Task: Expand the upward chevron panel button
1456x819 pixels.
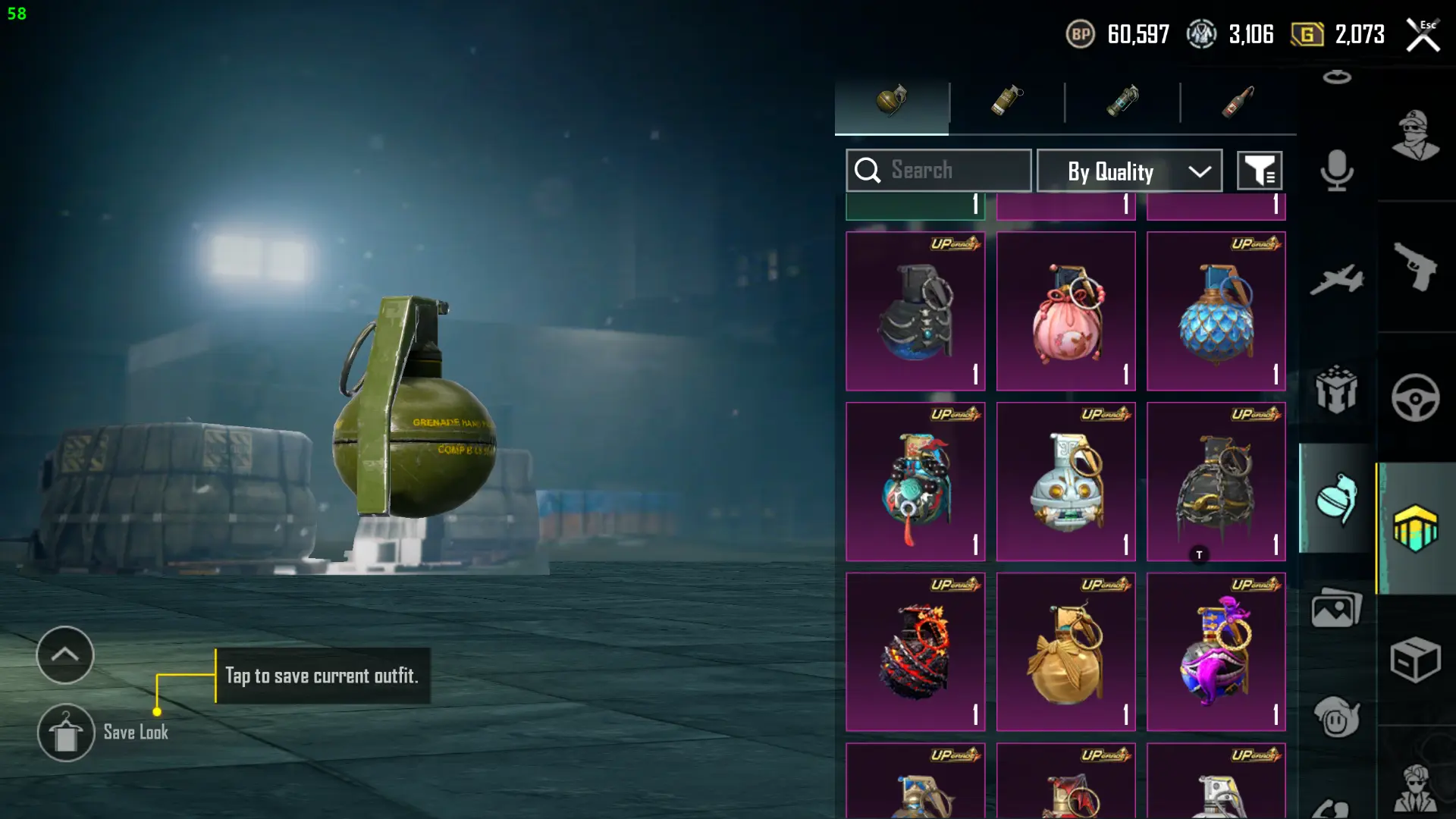Action: [x=65, y=654]
